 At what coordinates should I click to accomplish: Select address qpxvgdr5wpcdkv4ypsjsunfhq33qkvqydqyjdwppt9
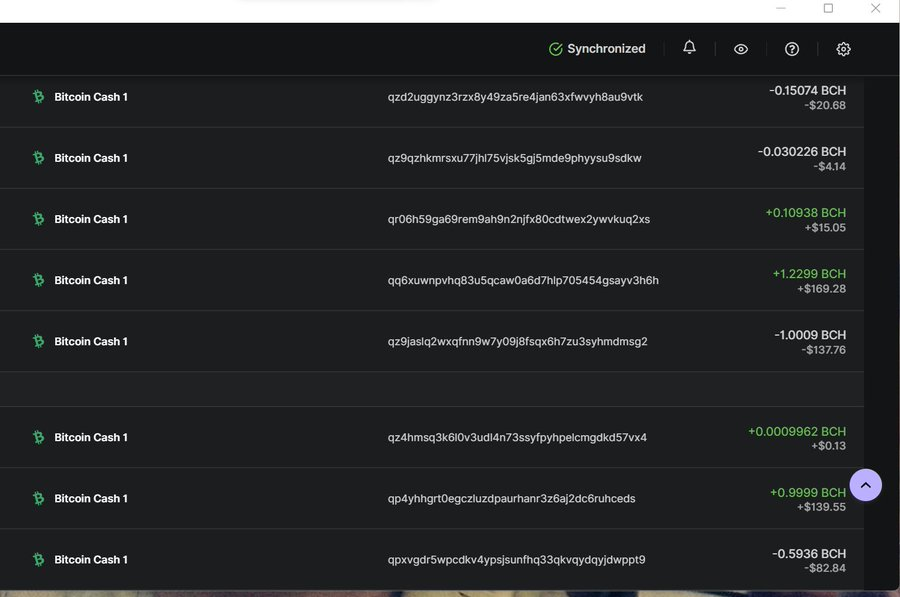516,560
